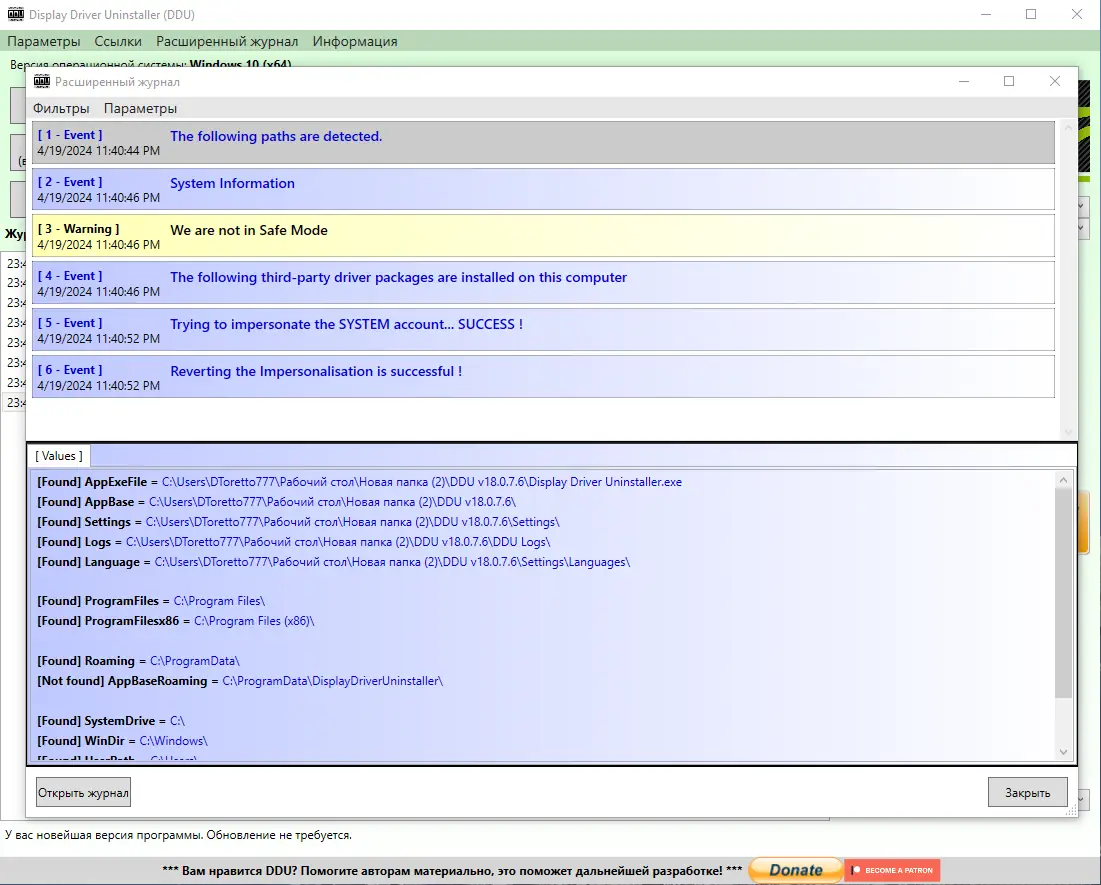Click the DDU icon in main window title bar
Screen dimensions: 1101x885
click(15, 14)
